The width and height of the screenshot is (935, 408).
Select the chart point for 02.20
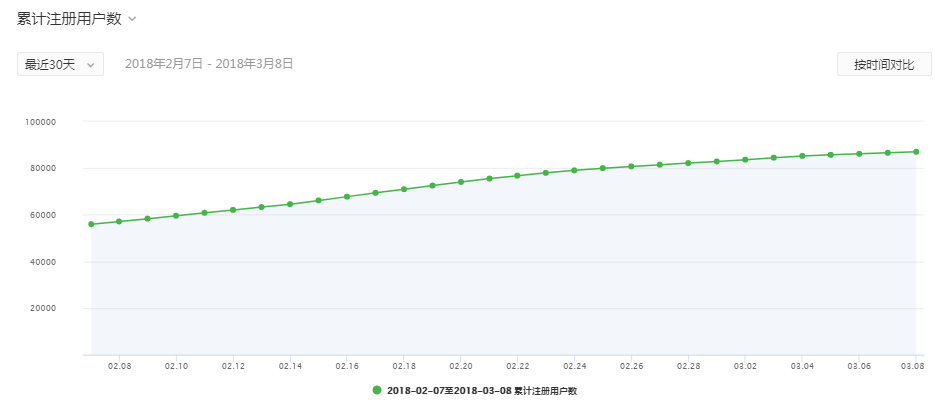tap(461, 182)
